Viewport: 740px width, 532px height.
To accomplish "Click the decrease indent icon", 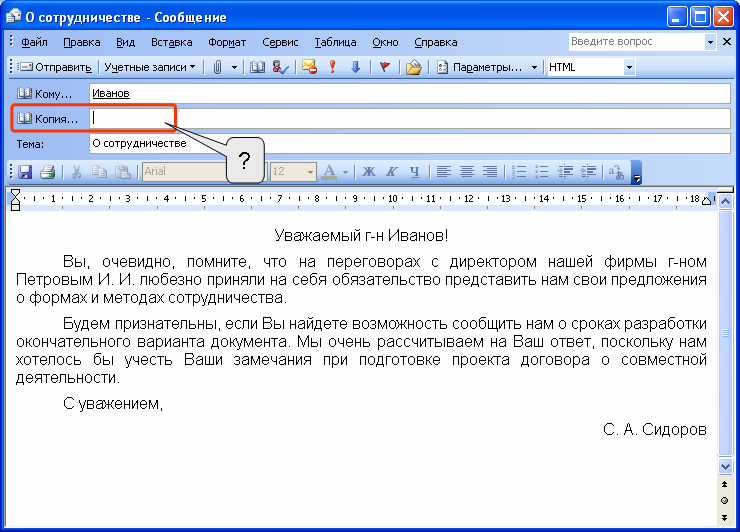I will point(565,172).
